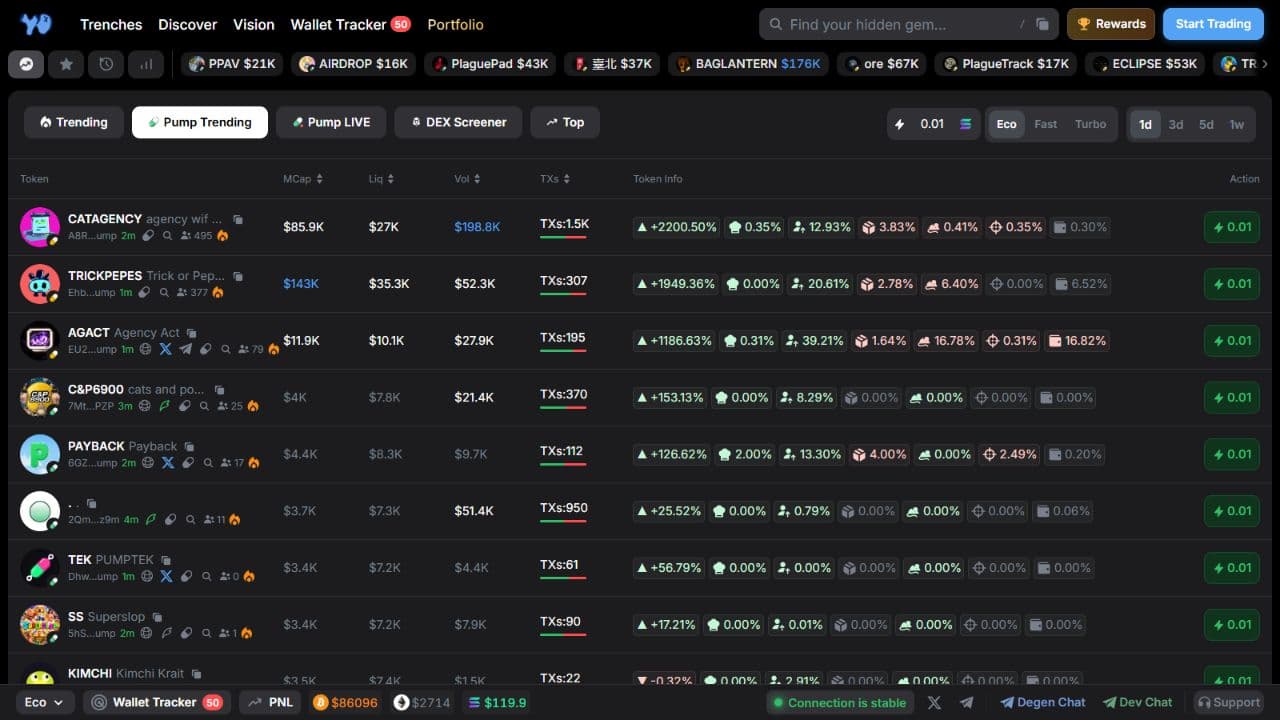Switch to Turbo speed mode
Viewport: 1280px width, 720px height.
pyautogui.click(x=1090, y=124)
